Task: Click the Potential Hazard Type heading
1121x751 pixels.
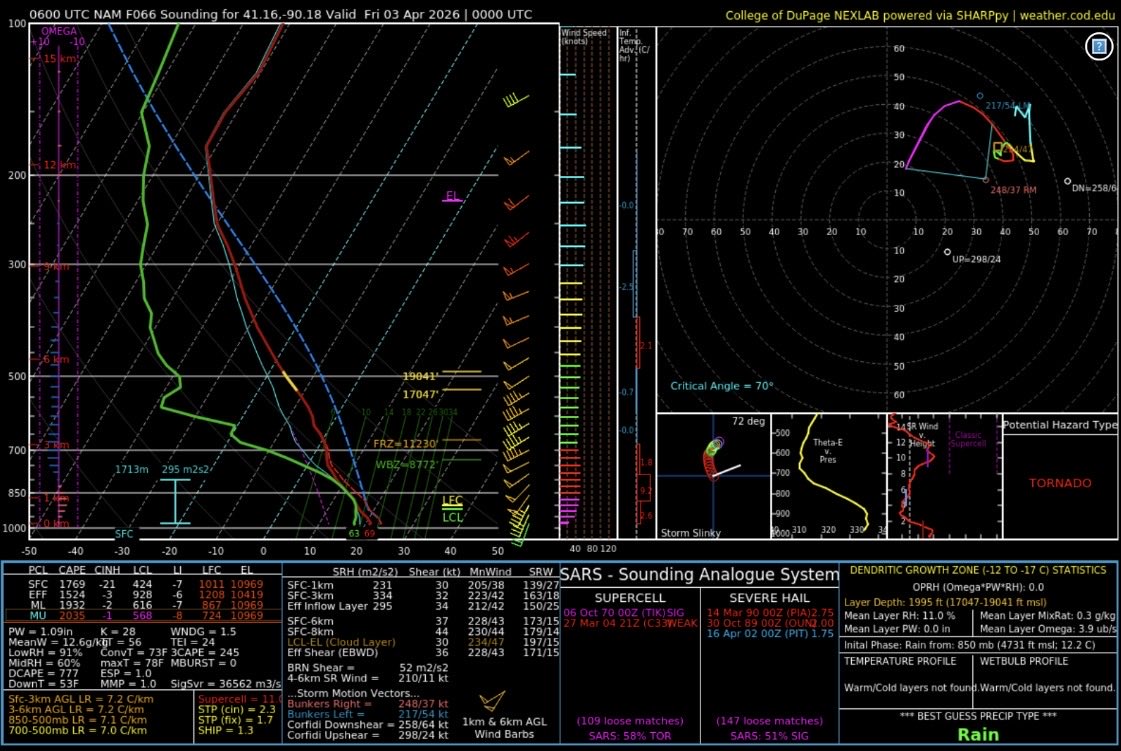Action: tap(1060, 425)
